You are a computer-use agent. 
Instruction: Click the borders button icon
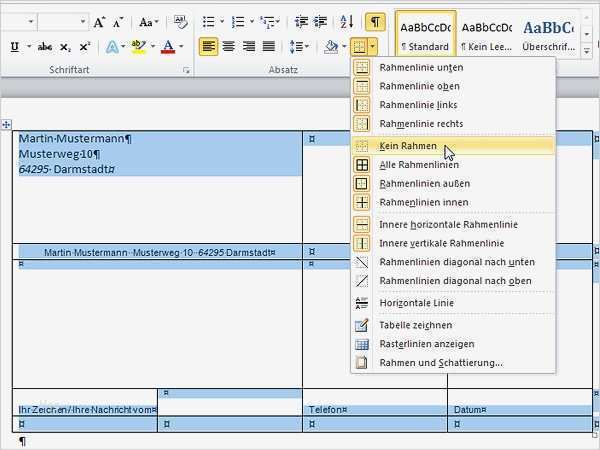[359, 47]
